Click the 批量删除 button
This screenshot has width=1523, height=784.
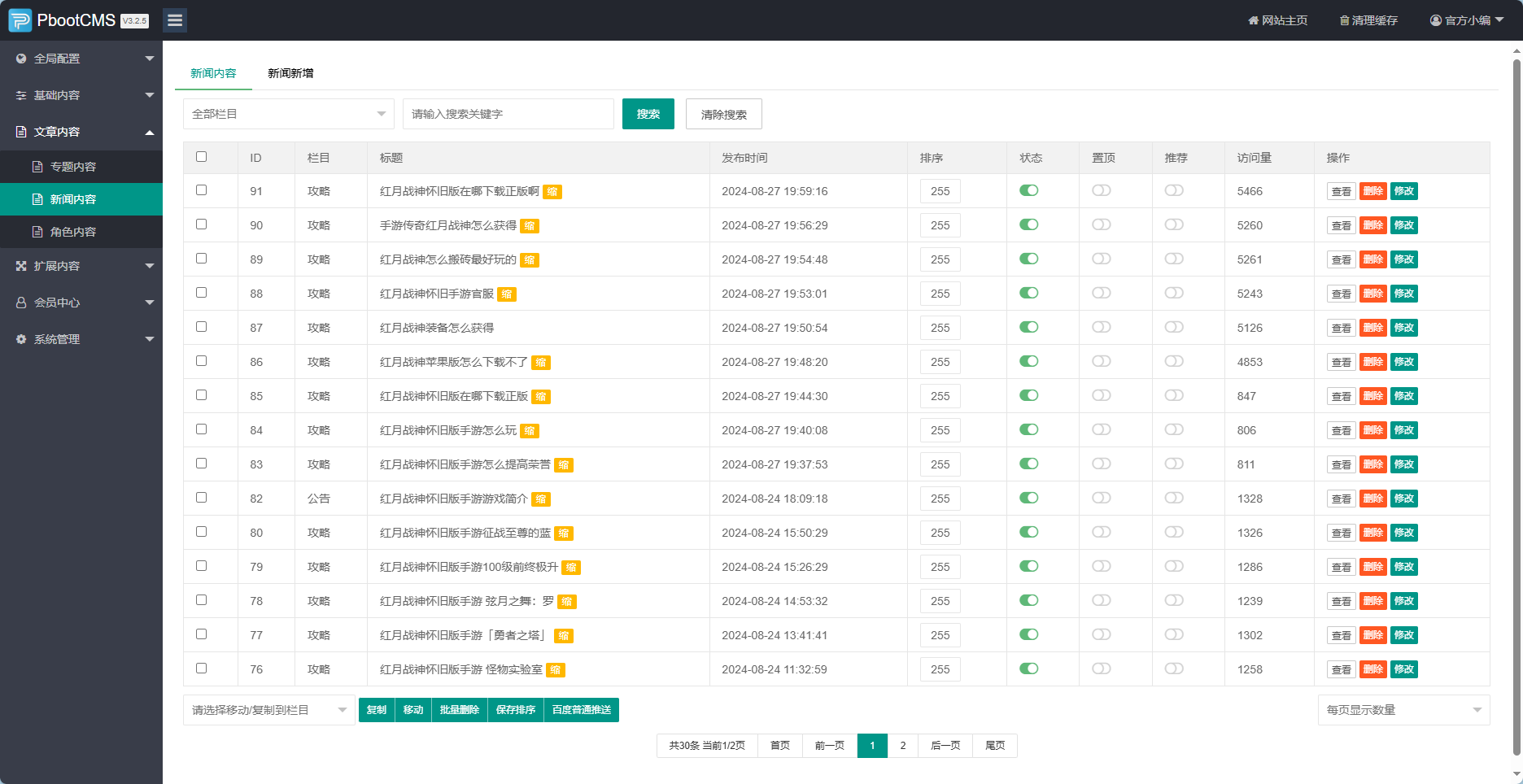point(460,710)
